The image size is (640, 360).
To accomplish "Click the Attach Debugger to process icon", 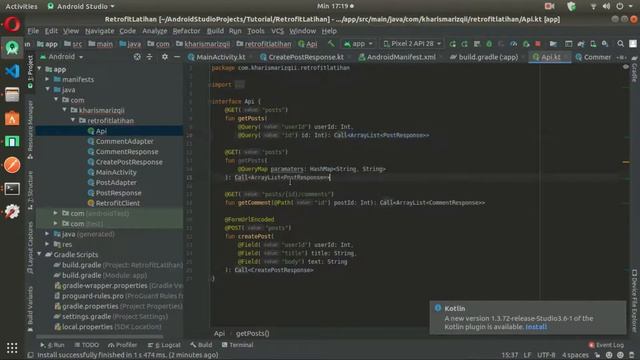I will pyautogui.click(x=526, y=44).
